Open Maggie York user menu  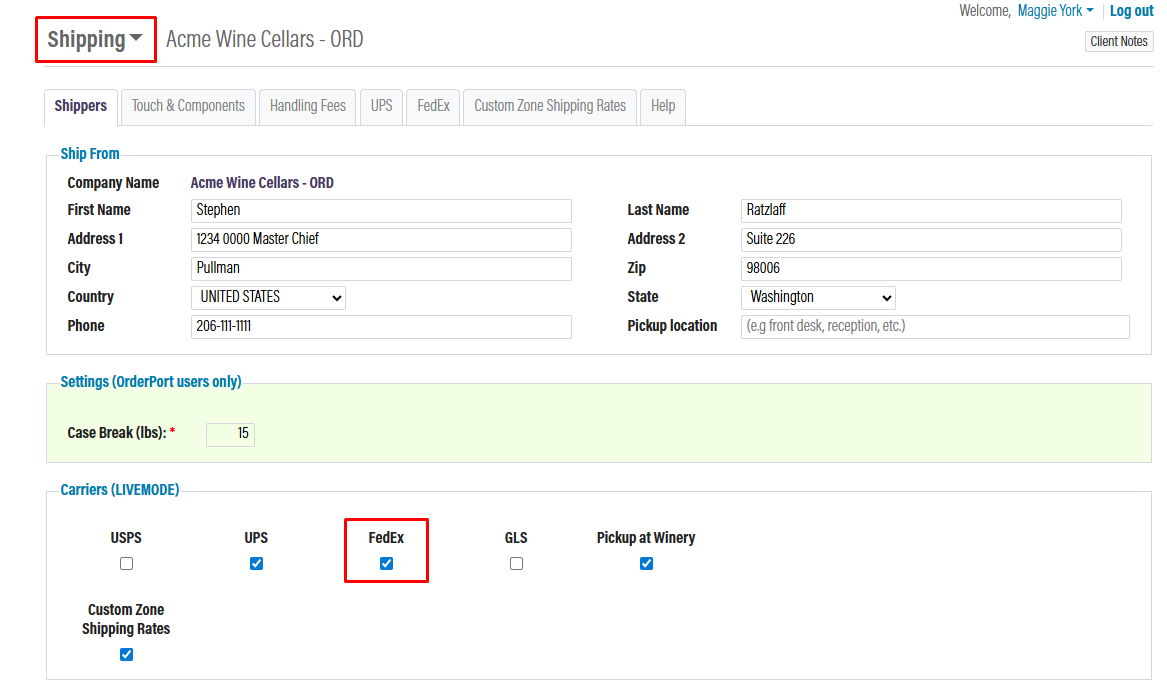point(1055,11)
